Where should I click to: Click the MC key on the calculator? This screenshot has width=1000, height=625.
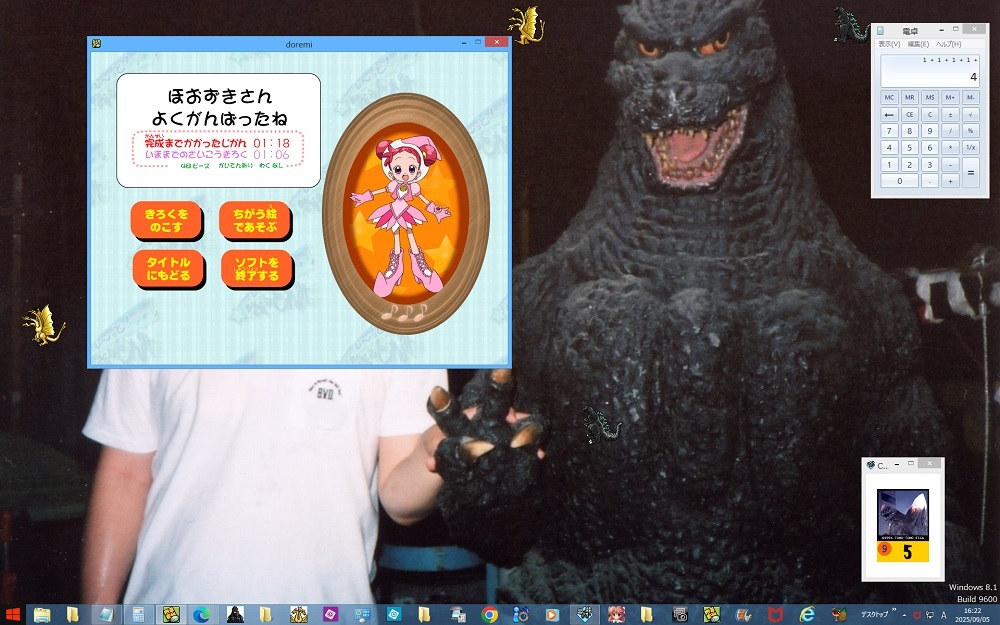(x=889, y=98)
